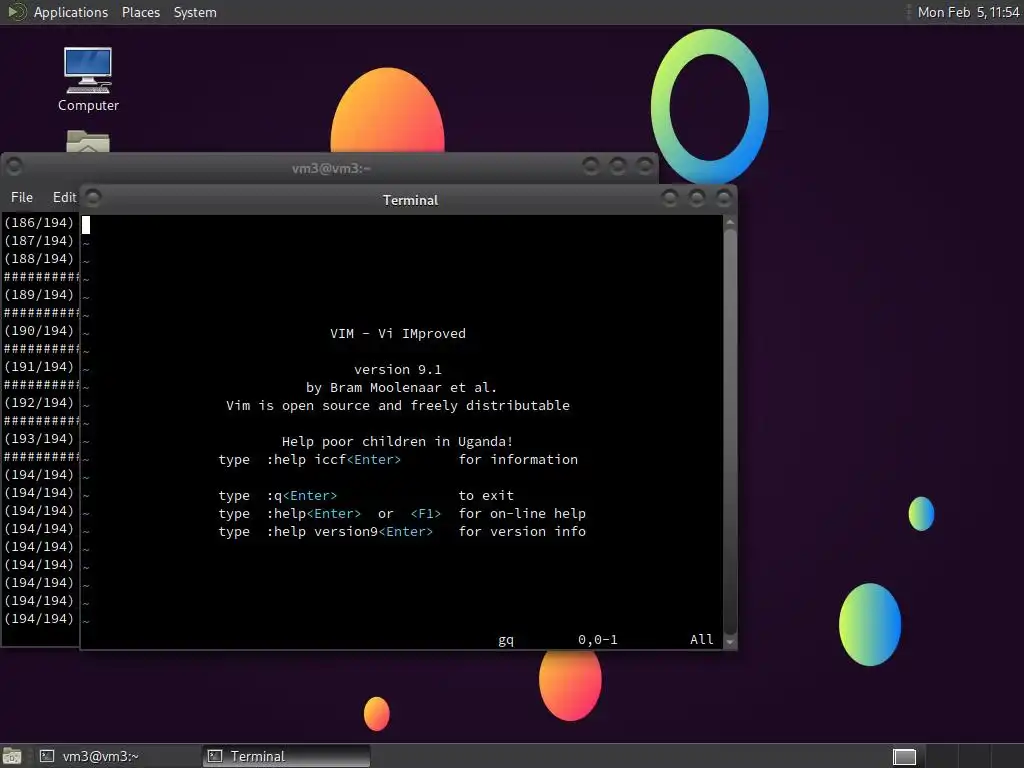The width and height of the screenshot is (1024, 768).
Task: Close the vm3@vm3:~ window
Action: [645, 166]
